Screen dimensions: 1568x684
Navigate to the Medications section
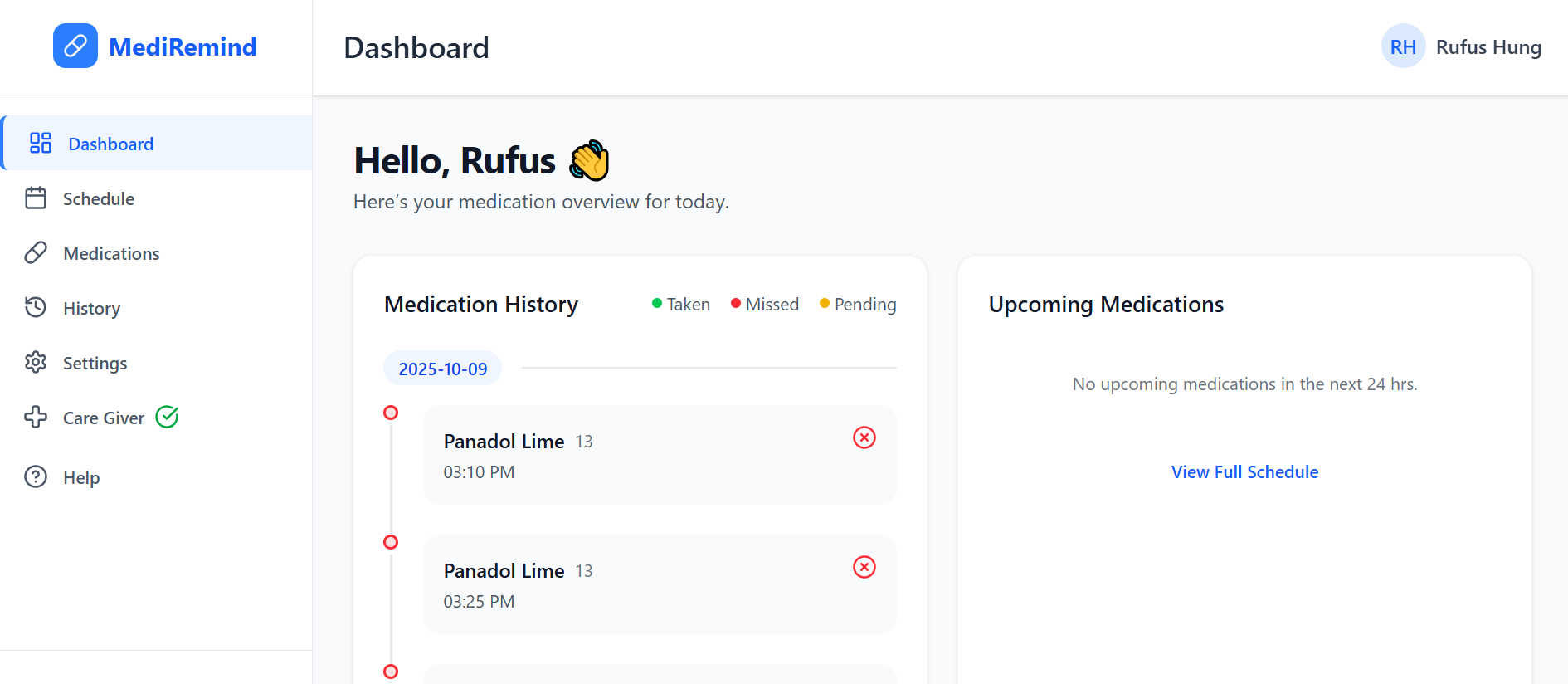pyautogui.click(x=110, y=252)
